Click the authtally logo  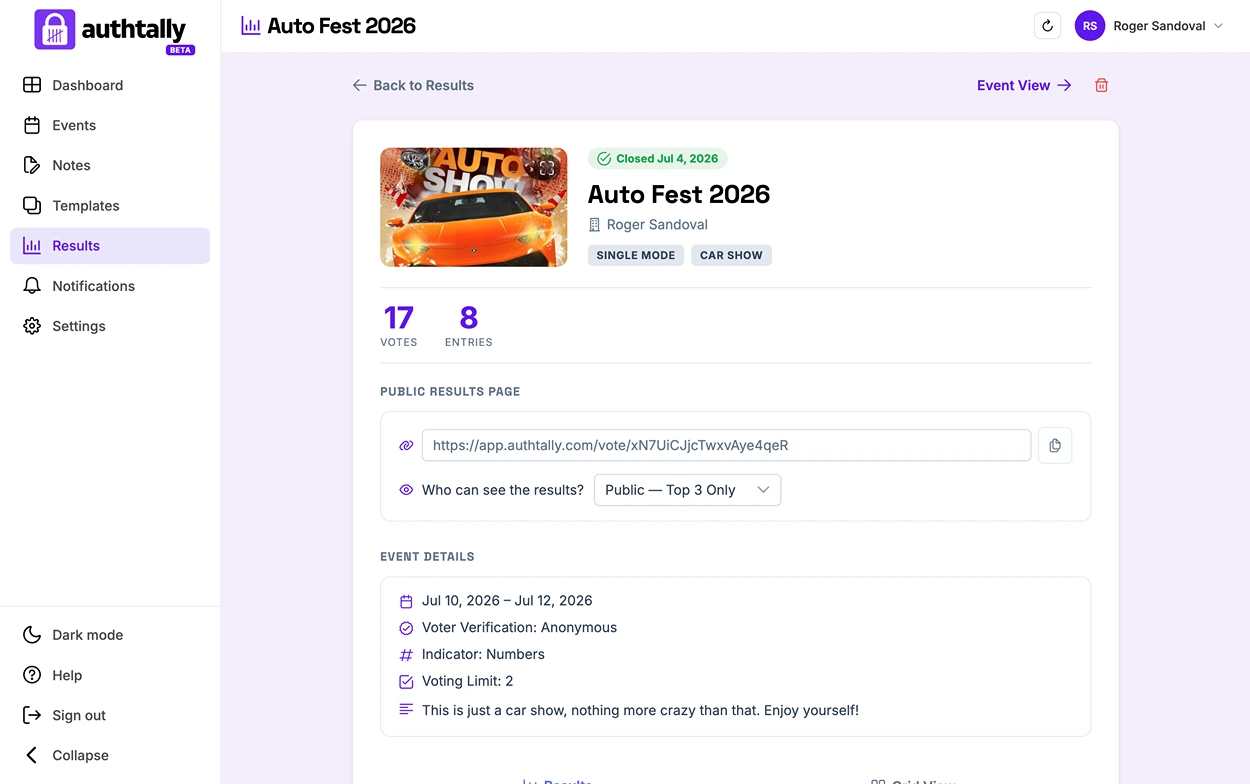pyautogui.click(x=114, y=30)
